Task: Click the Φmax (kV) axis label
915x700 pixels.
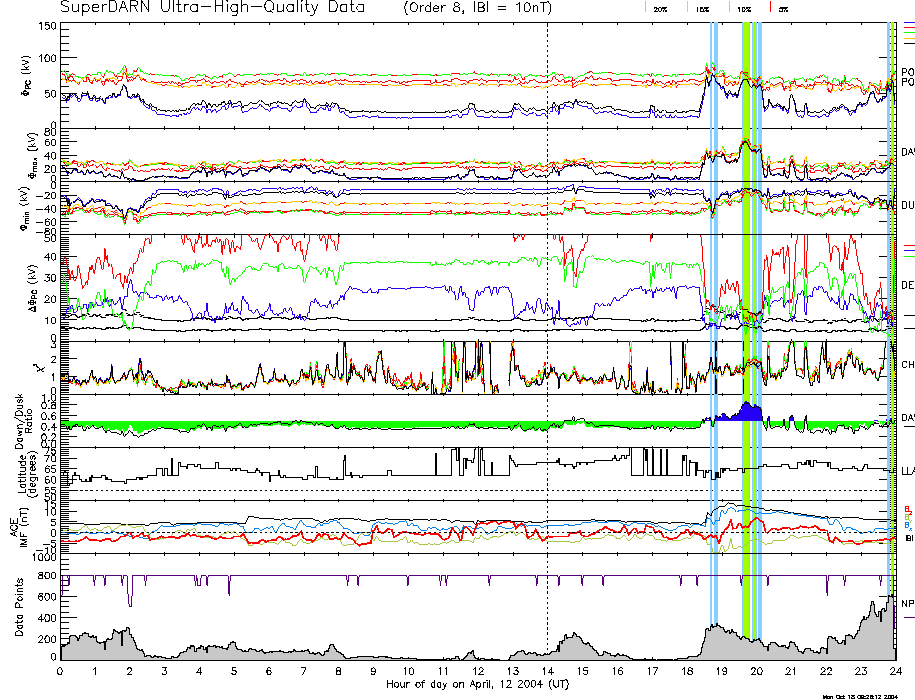Action: pyautogui.click(x=32, y=155)
